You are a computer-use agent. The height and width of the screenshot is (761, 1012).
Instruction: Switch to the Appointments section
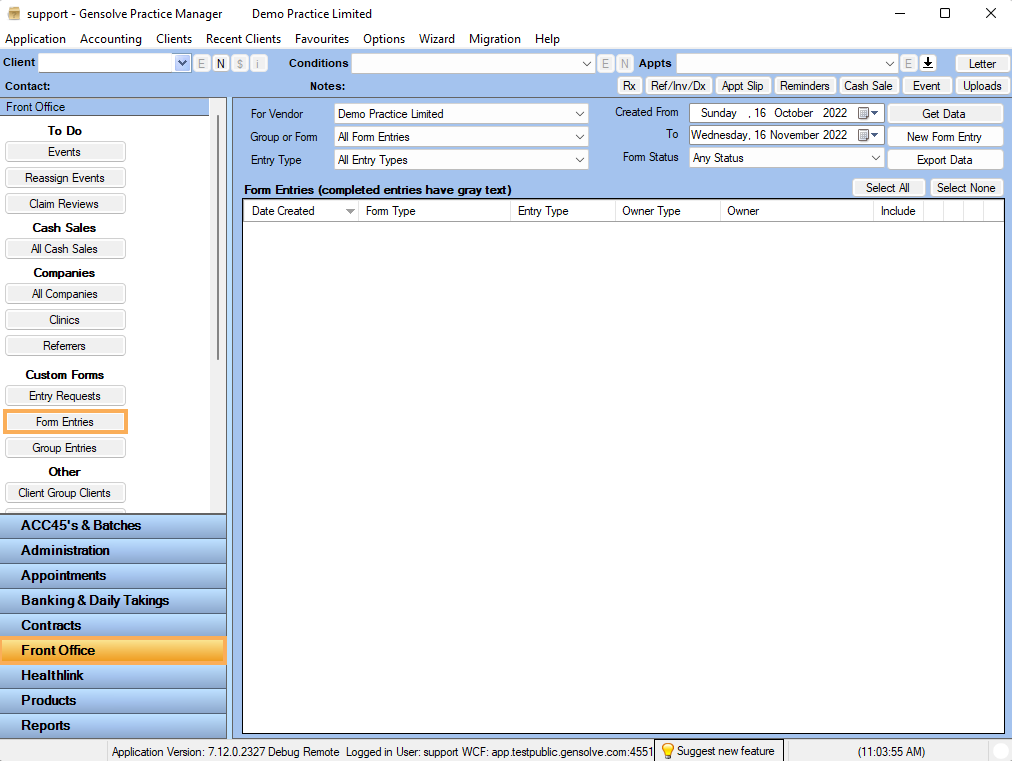tap(113, 575)
